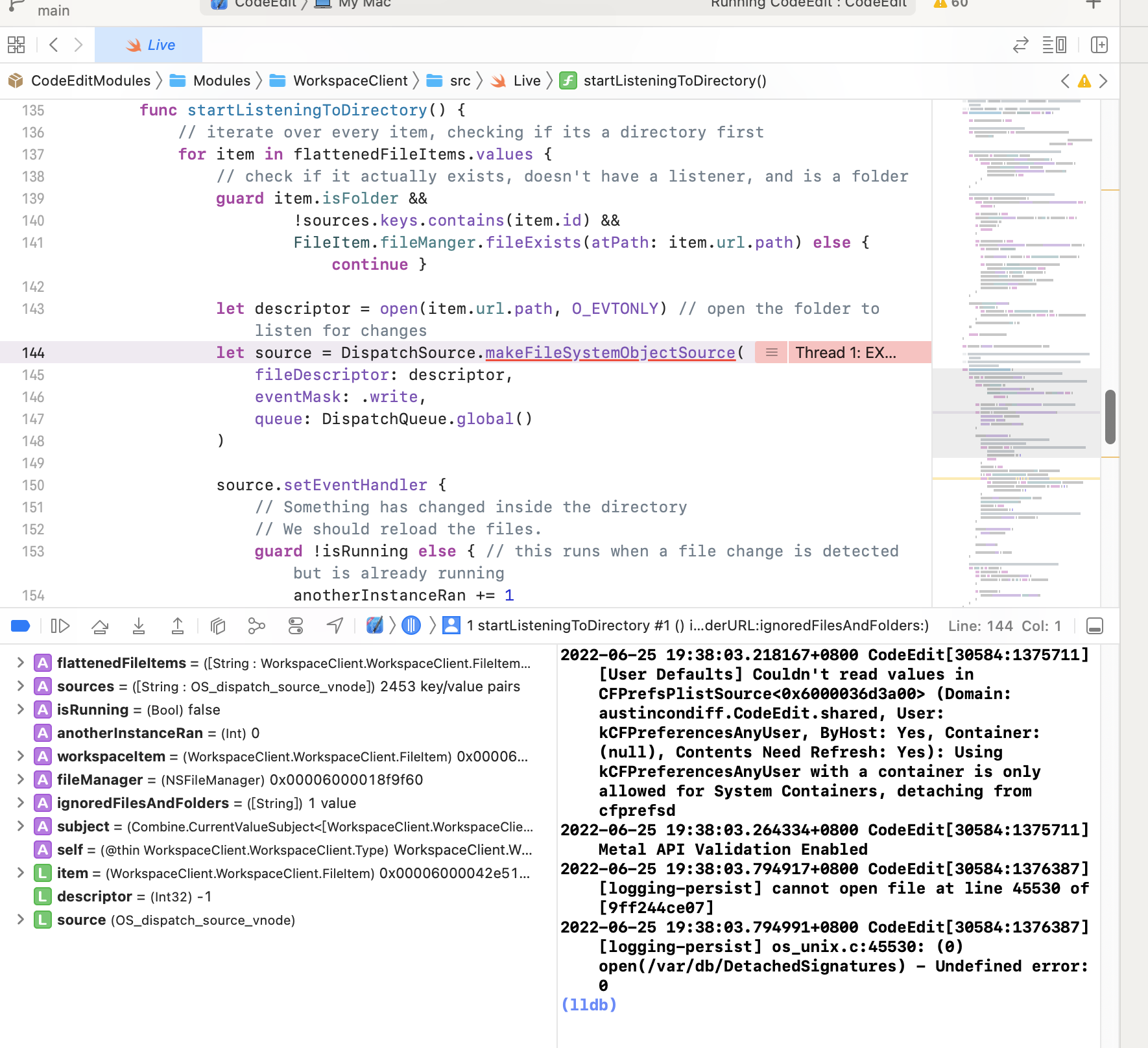Screen dimensions: 1148x1048
Task: Click the yellow warning issue icon in jump bar
Action: [x=1084, y=81]
